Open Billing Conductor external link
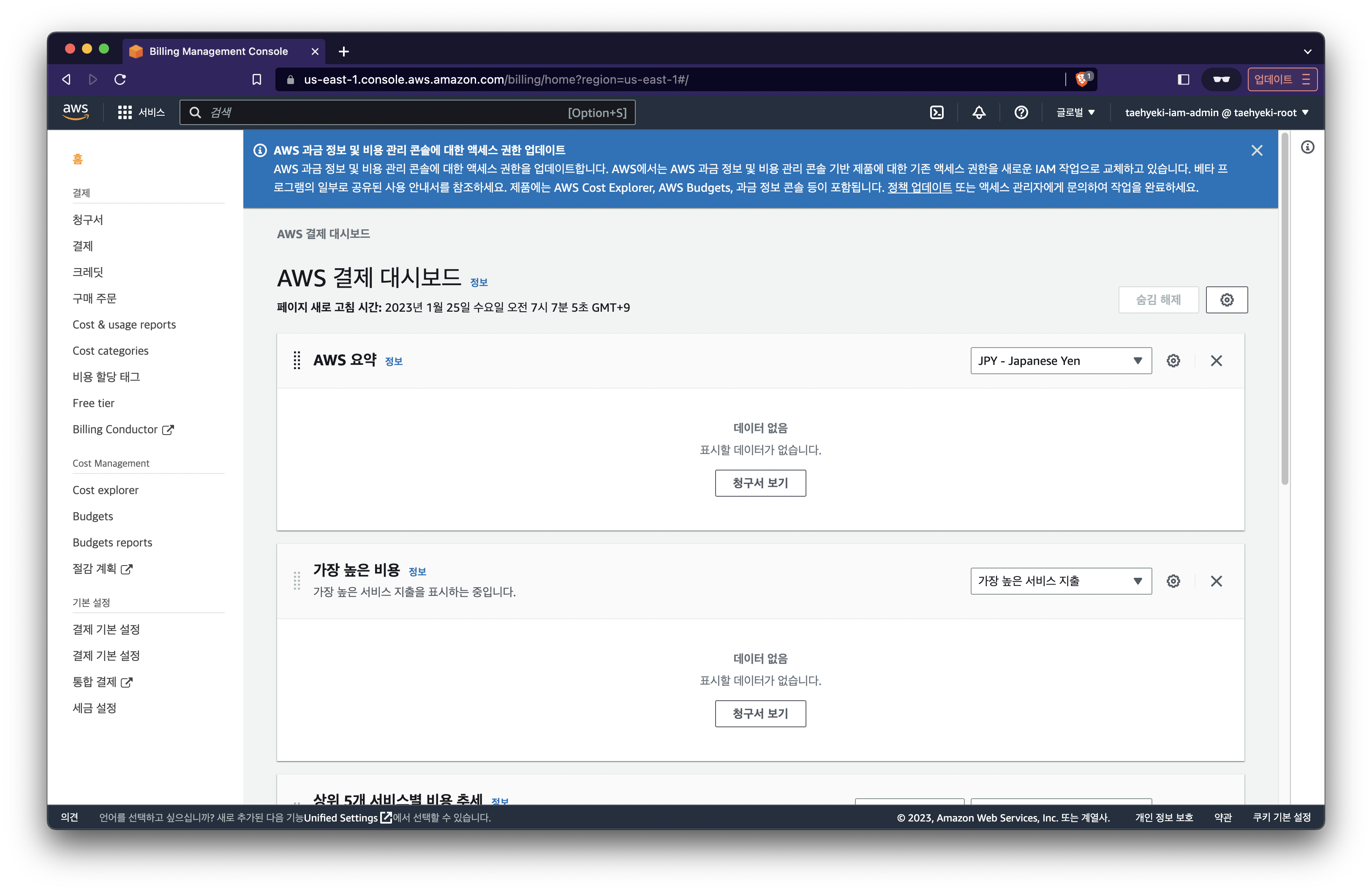This screenshot has height=892, width=1372. pos(123,429)
